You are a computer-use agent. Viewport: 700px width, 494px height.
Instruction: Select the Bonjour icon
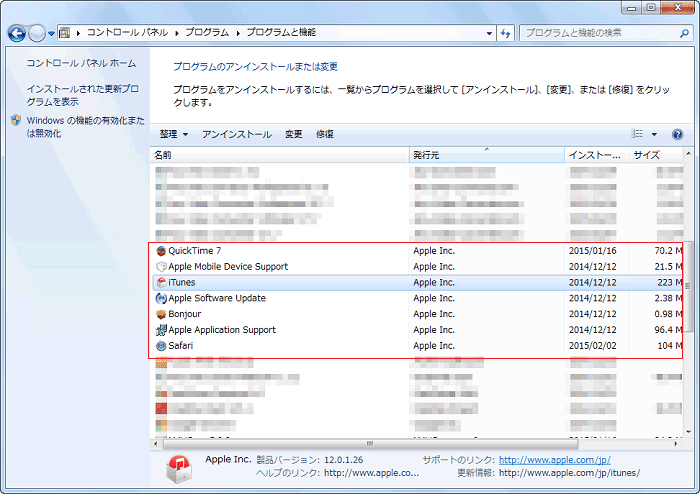pyautogui.click(x=161, y=314)
